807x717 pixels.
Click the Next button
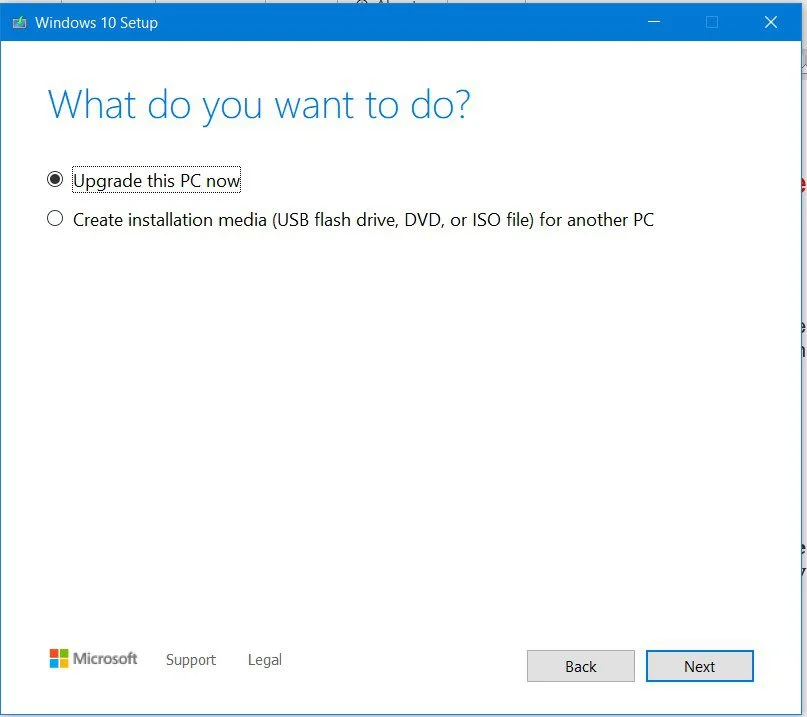pyautogui.click(x=699, y=666)
